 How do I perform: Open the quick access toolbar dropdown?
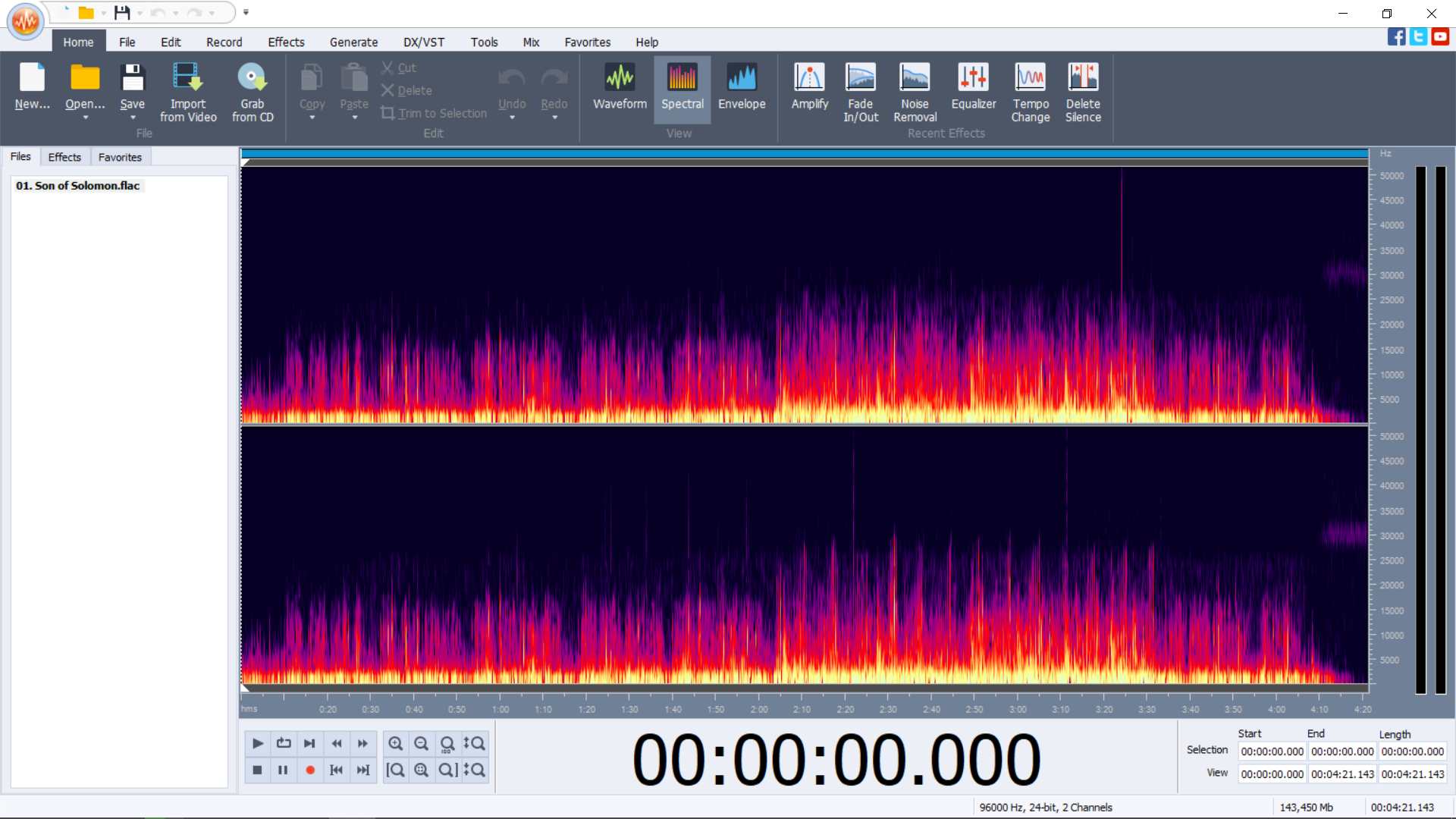pos(246,12)
